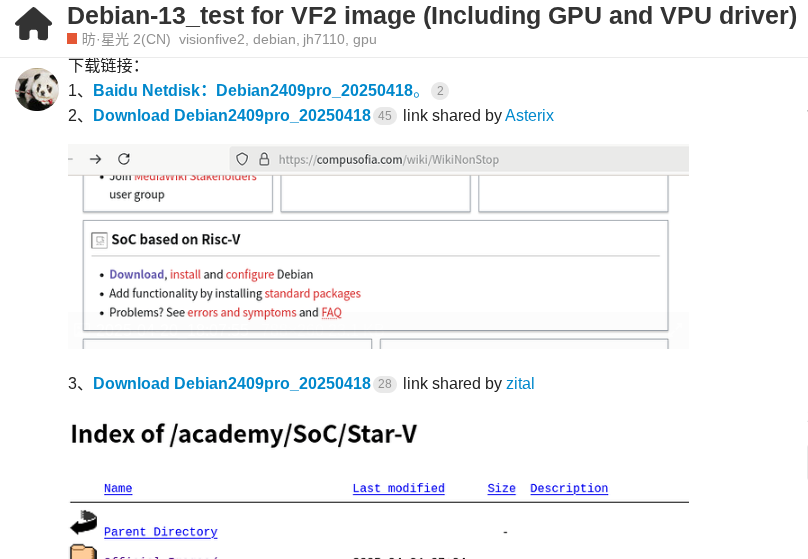Click the padlock icon beside the URL
Screen dimensions: 808x559
(x=264, y=159)
